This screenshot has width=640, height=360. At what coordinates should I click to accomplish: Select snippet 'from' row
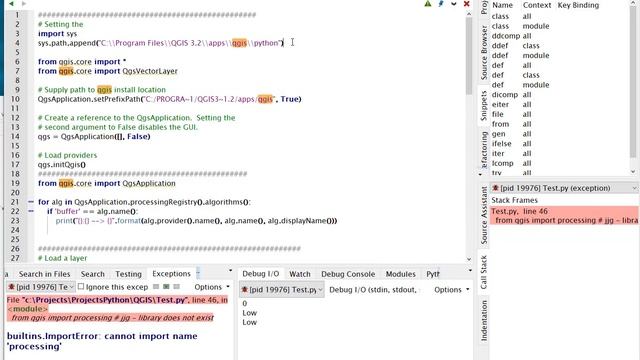[560, 124]
